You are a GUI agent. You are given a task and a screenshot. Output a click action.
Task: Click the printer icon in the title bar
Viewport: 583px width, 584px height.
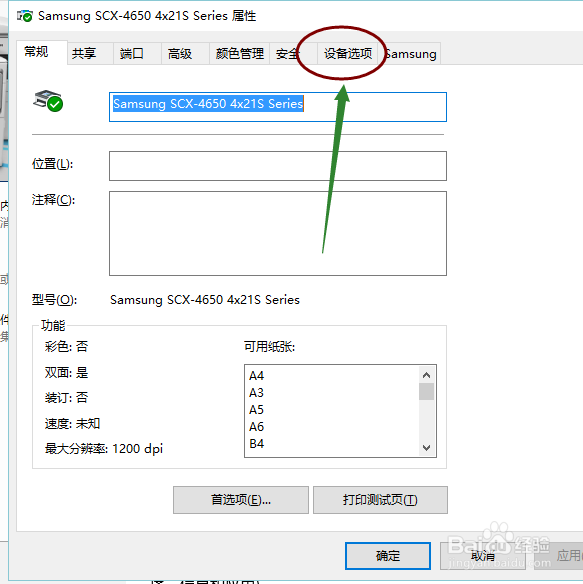pyautogui.click(x=25, y=16)
